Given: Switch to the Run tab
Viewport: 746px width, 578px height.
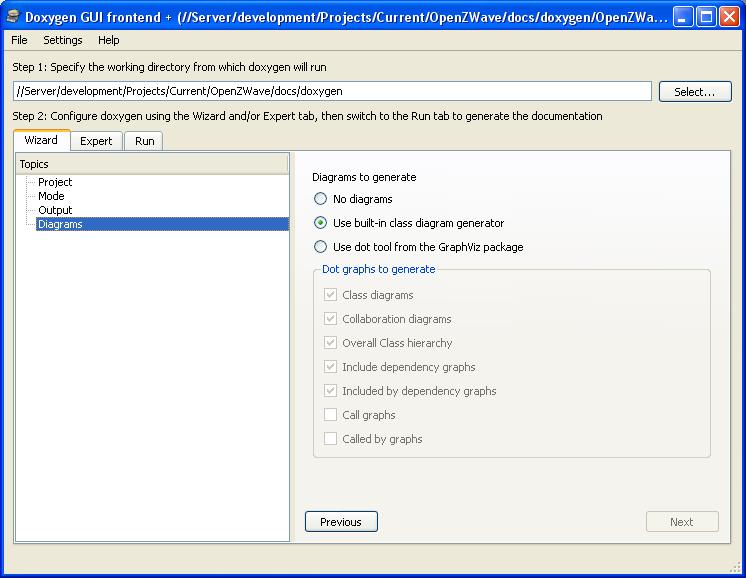Looking at the screenshot, I should pos(145,141).
